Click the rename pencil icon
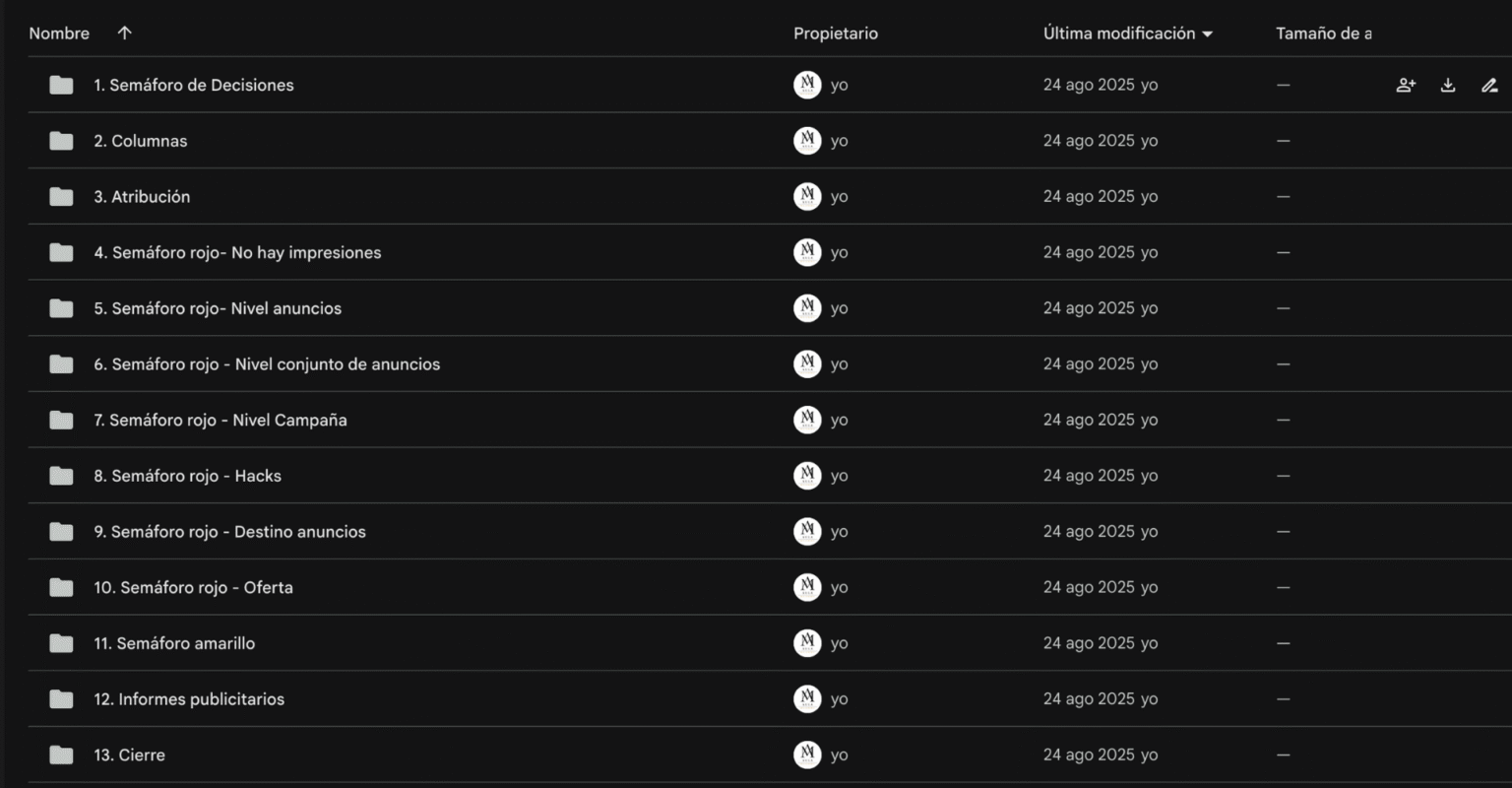This screenshot has height=788, width=1512. 1489,86
